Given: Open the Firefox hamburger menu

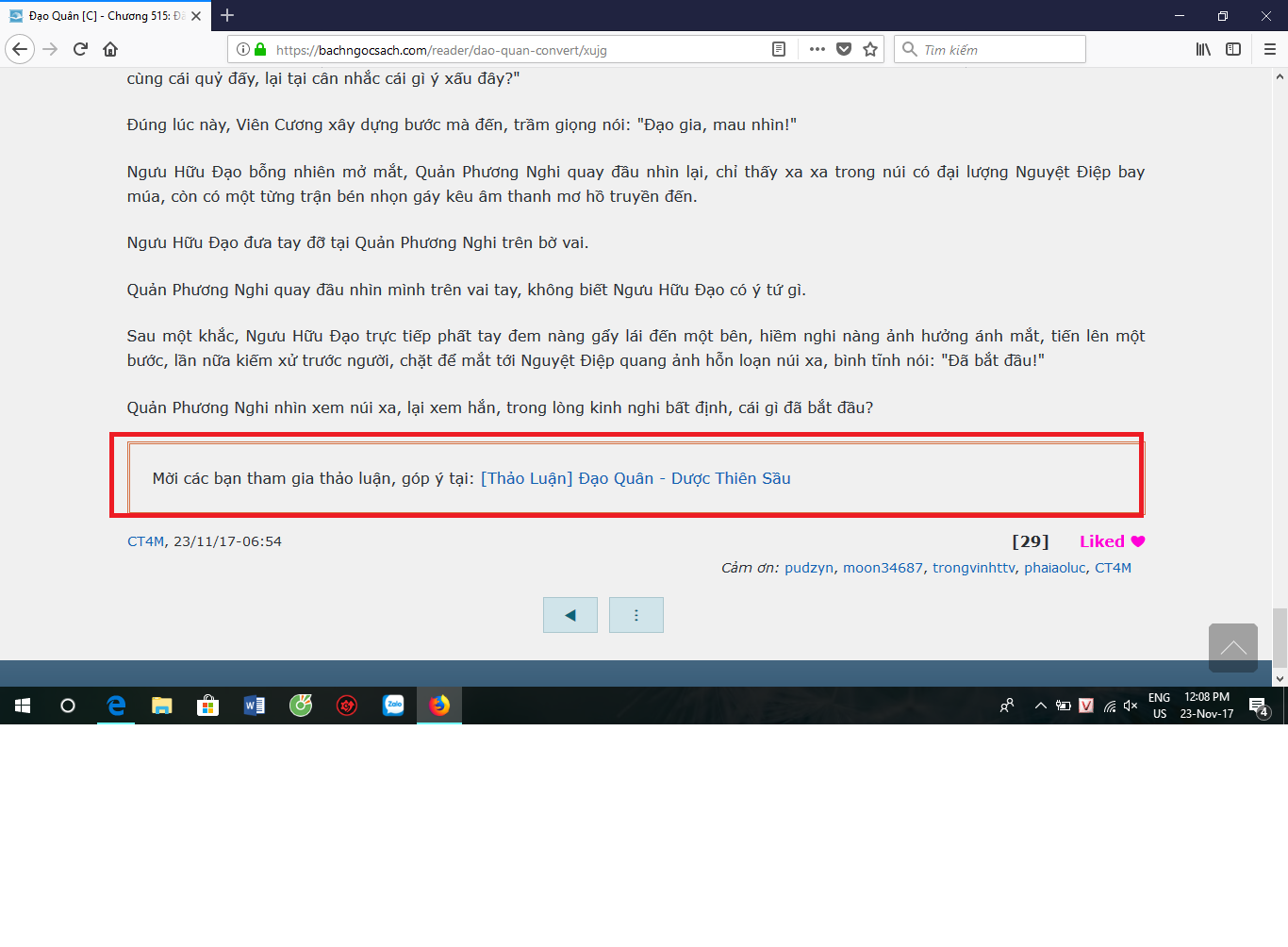Looking at the screenshot, I should click(1269, 49).
